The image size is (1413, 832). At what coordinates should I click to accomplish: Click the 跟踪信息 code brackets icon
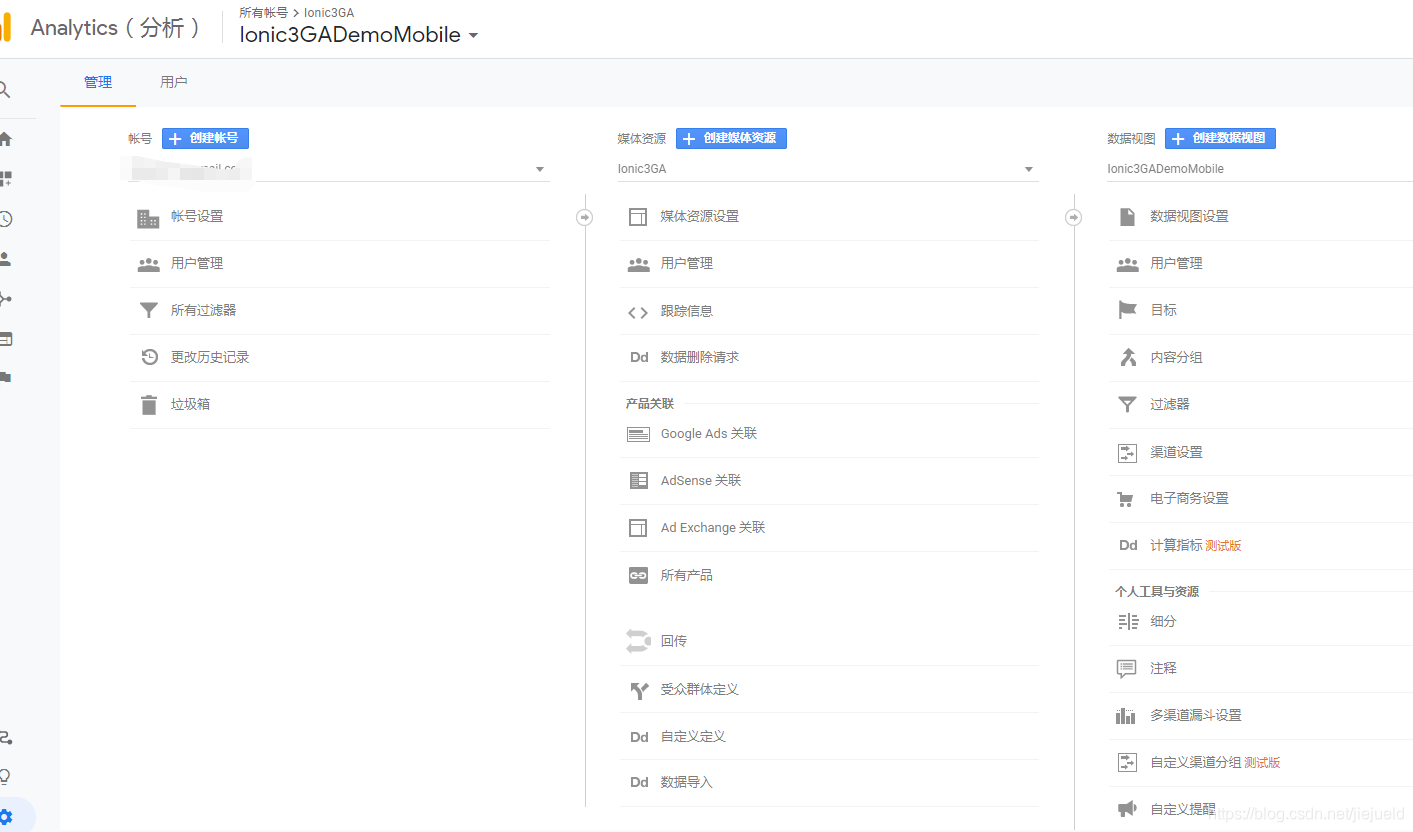(638, 312)
